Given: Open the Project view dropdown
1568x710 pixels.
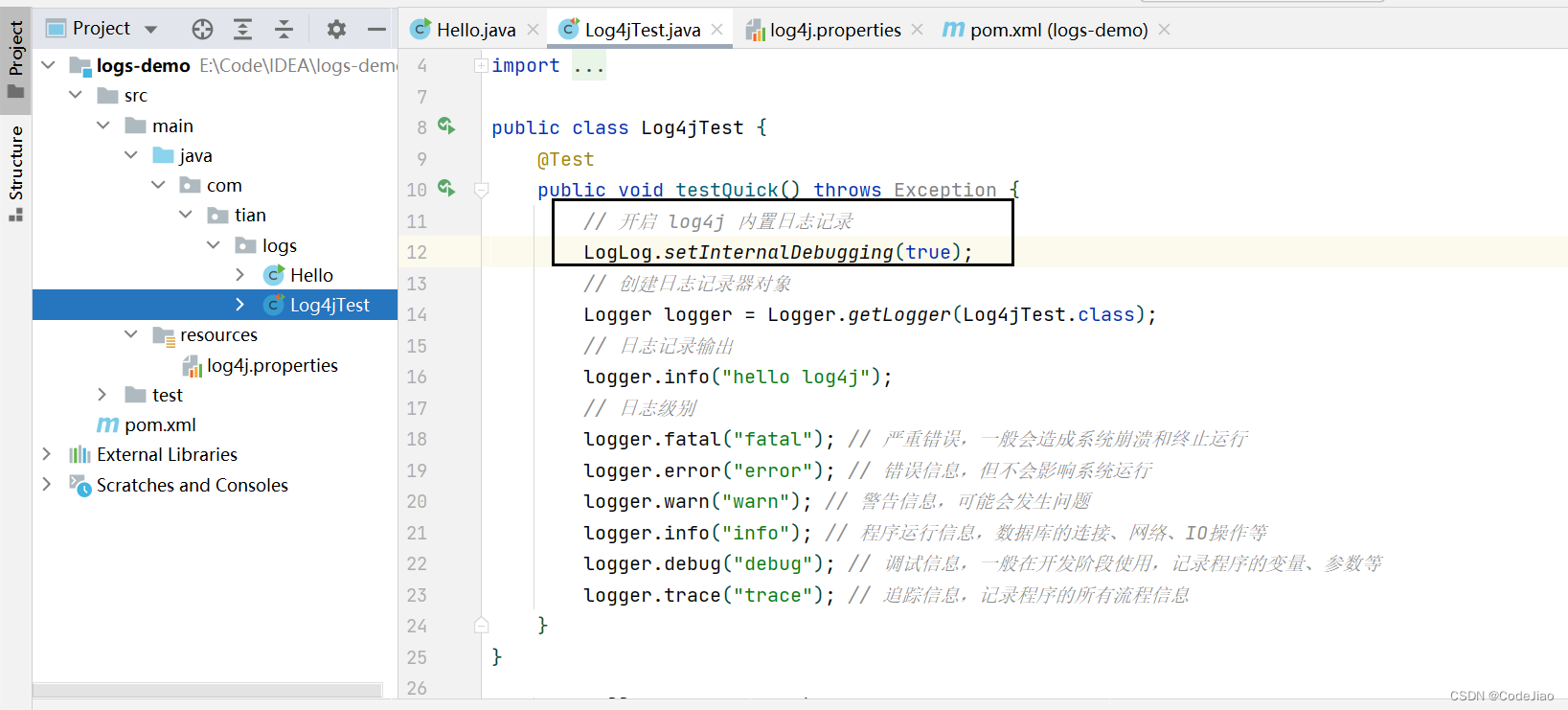Looking at the screenshot, I should click(x=150, y=30).
